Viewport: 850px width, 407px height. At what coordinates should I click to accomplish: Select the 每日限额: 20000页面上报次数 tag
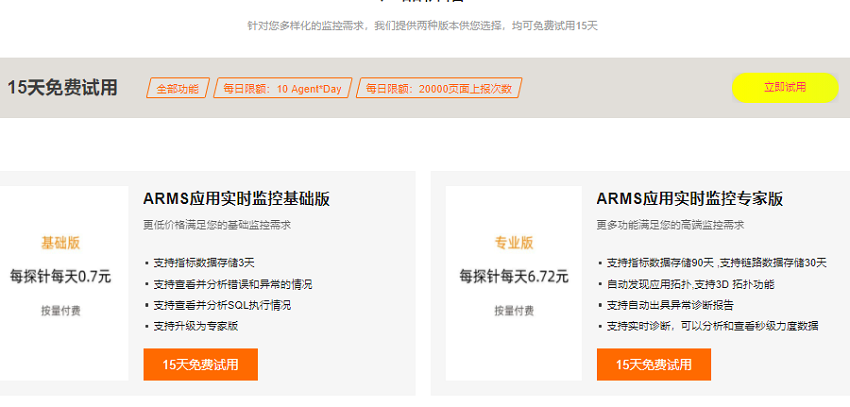(439, 88)
